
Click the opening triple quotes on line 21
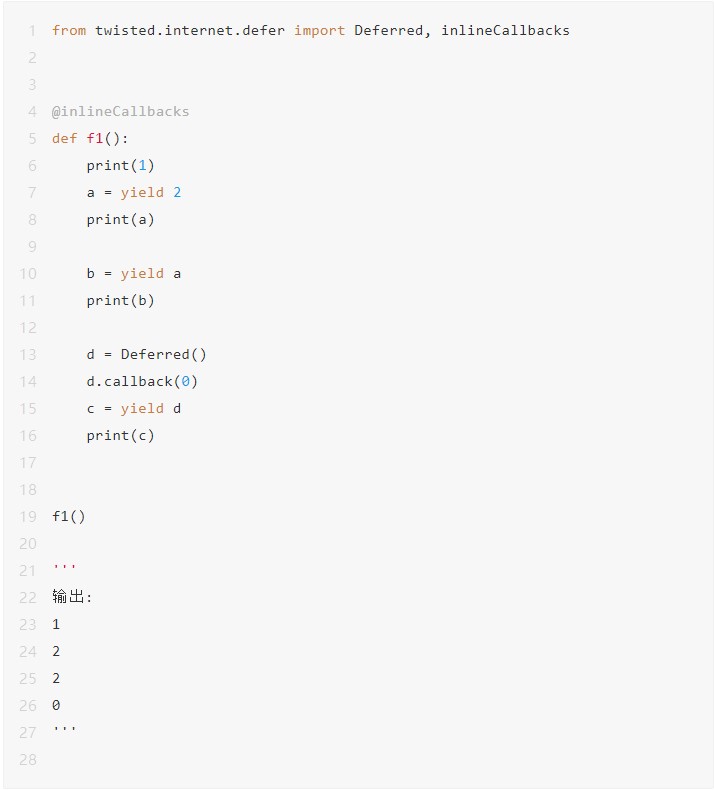[64, 568]
